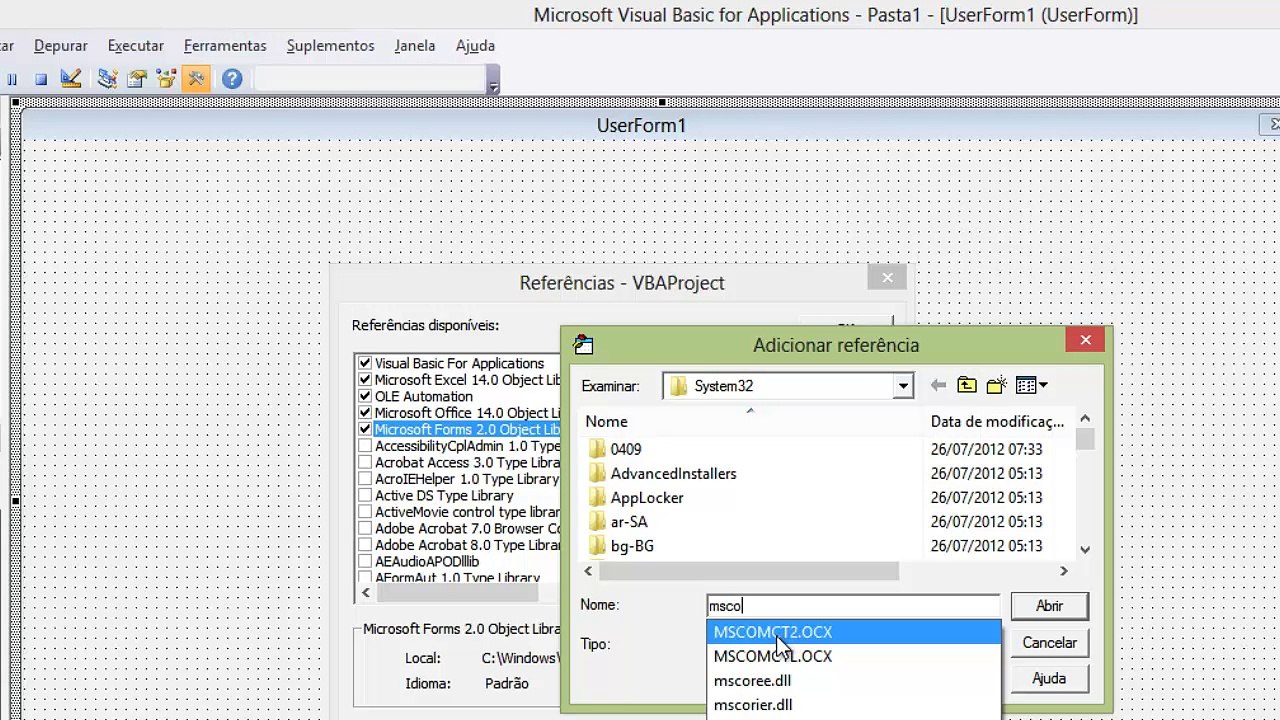Screen dimensions: 1280x720
Task: Go up one folder level icon
Action: 966,385
